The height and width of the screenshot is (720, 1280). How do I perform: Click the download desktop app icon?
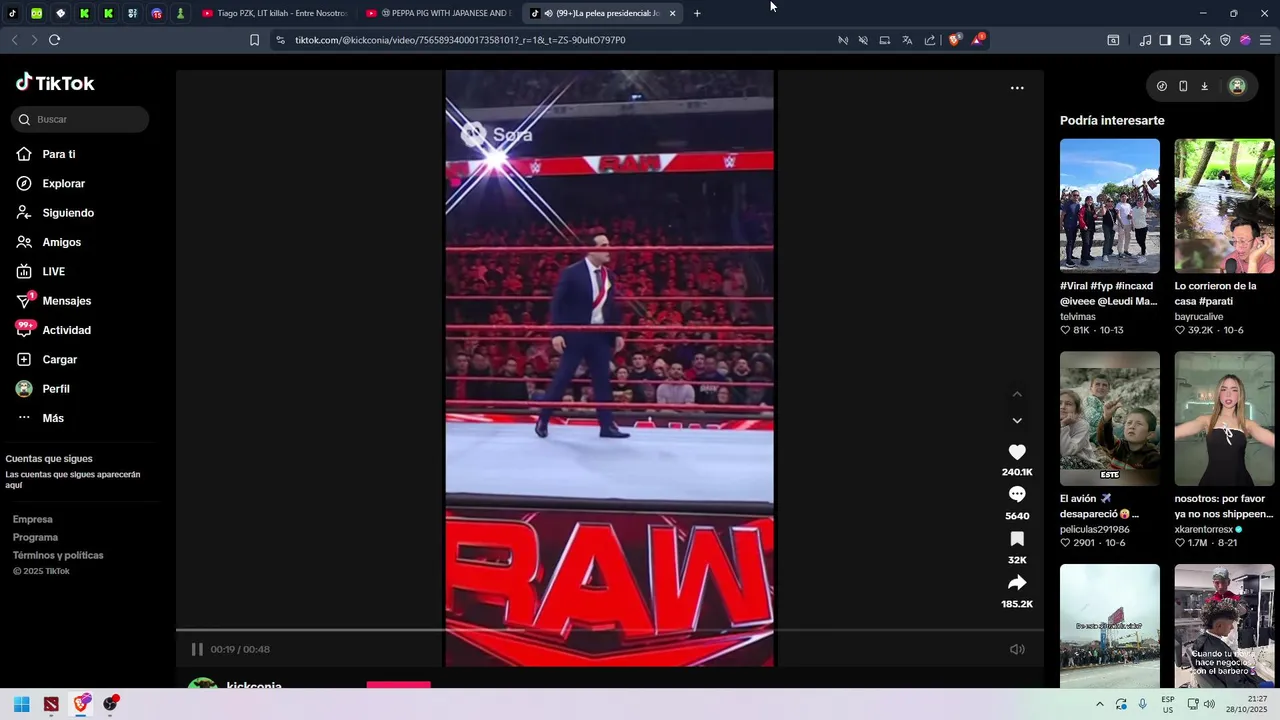point(1204,86)
